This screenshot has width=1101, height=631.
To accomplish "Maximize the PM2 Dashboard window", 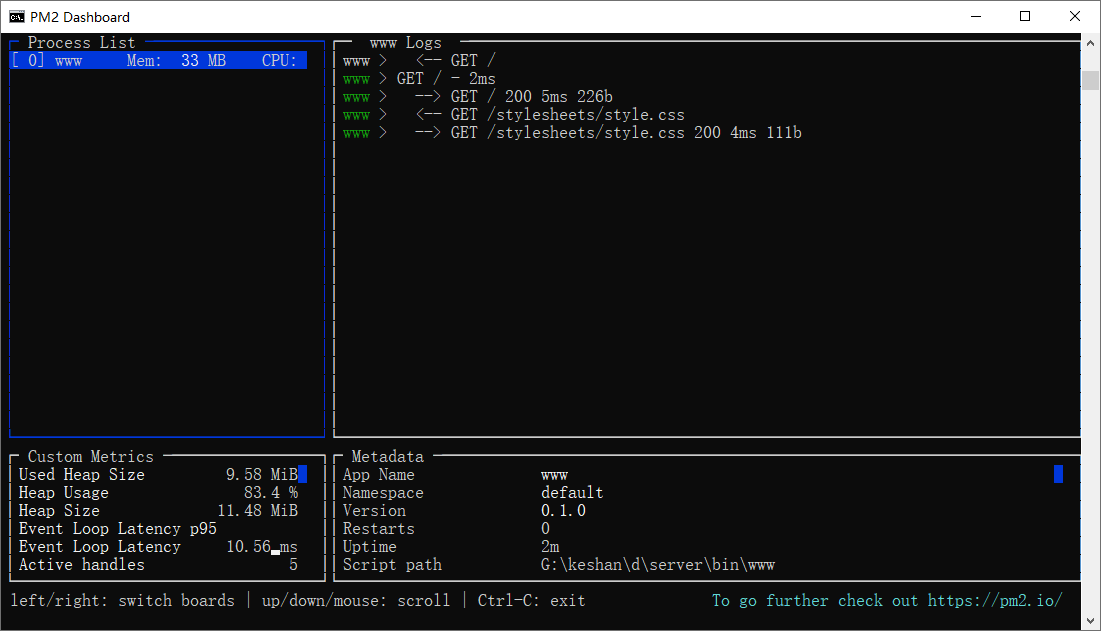I will coord(1025,16).
